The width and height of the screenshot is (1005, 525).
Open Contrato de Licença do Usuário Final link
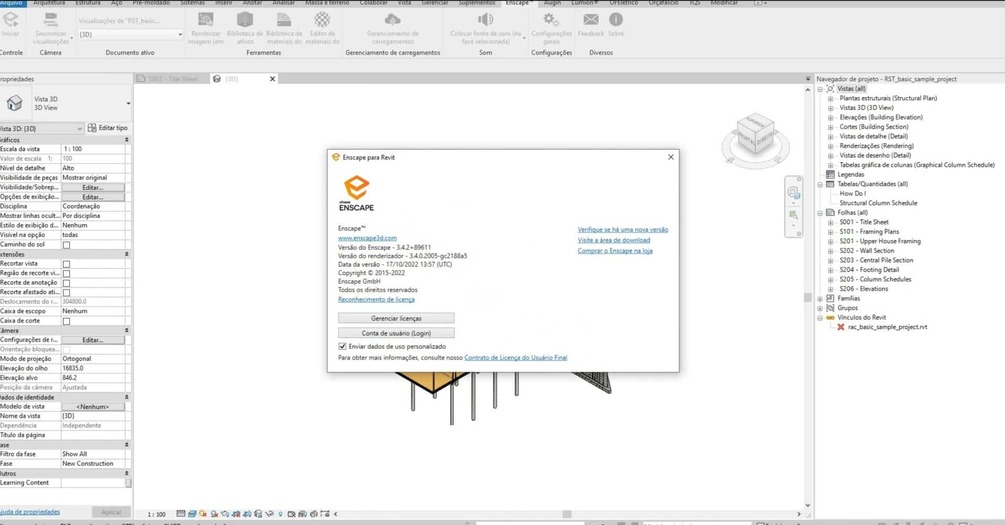click(x=516, y=358)
